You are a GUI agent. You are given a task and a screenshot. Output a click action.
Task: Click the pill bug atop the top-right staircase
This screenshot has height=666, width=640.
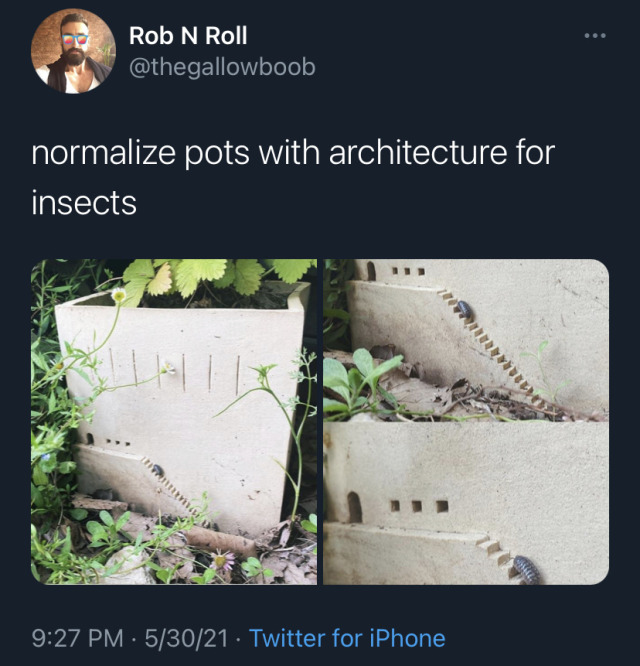(465, 310)
